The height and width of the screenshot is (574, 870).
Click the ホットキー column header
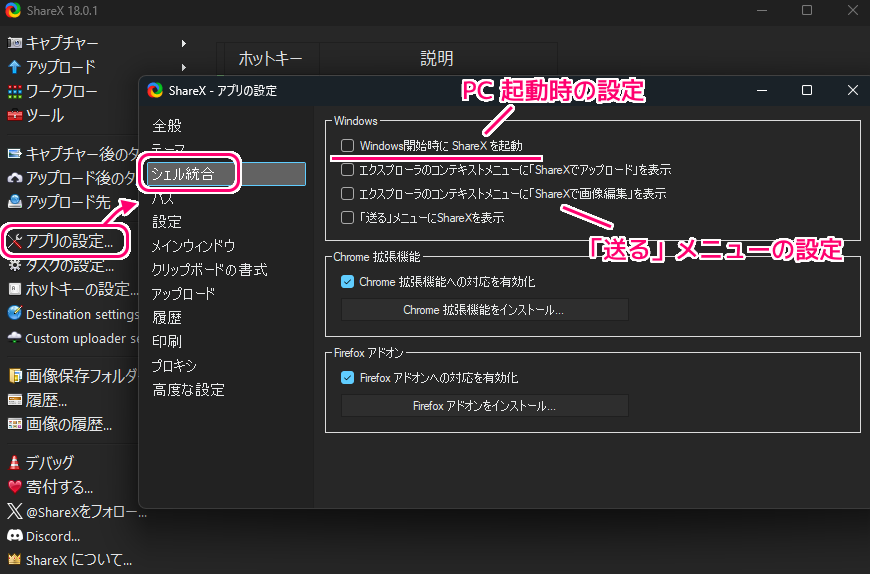(x=270, y=59)
